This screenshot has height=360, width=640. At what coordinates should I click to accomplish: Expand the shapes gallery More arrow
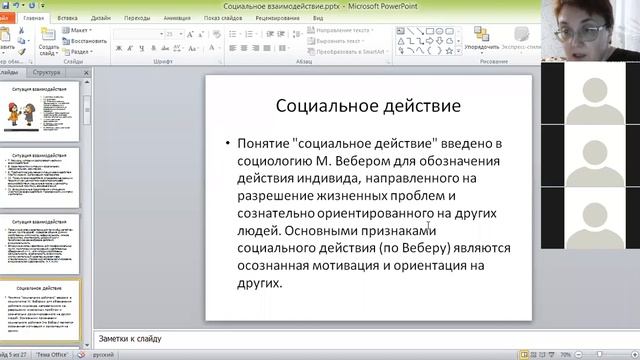(x=459, y=51)
